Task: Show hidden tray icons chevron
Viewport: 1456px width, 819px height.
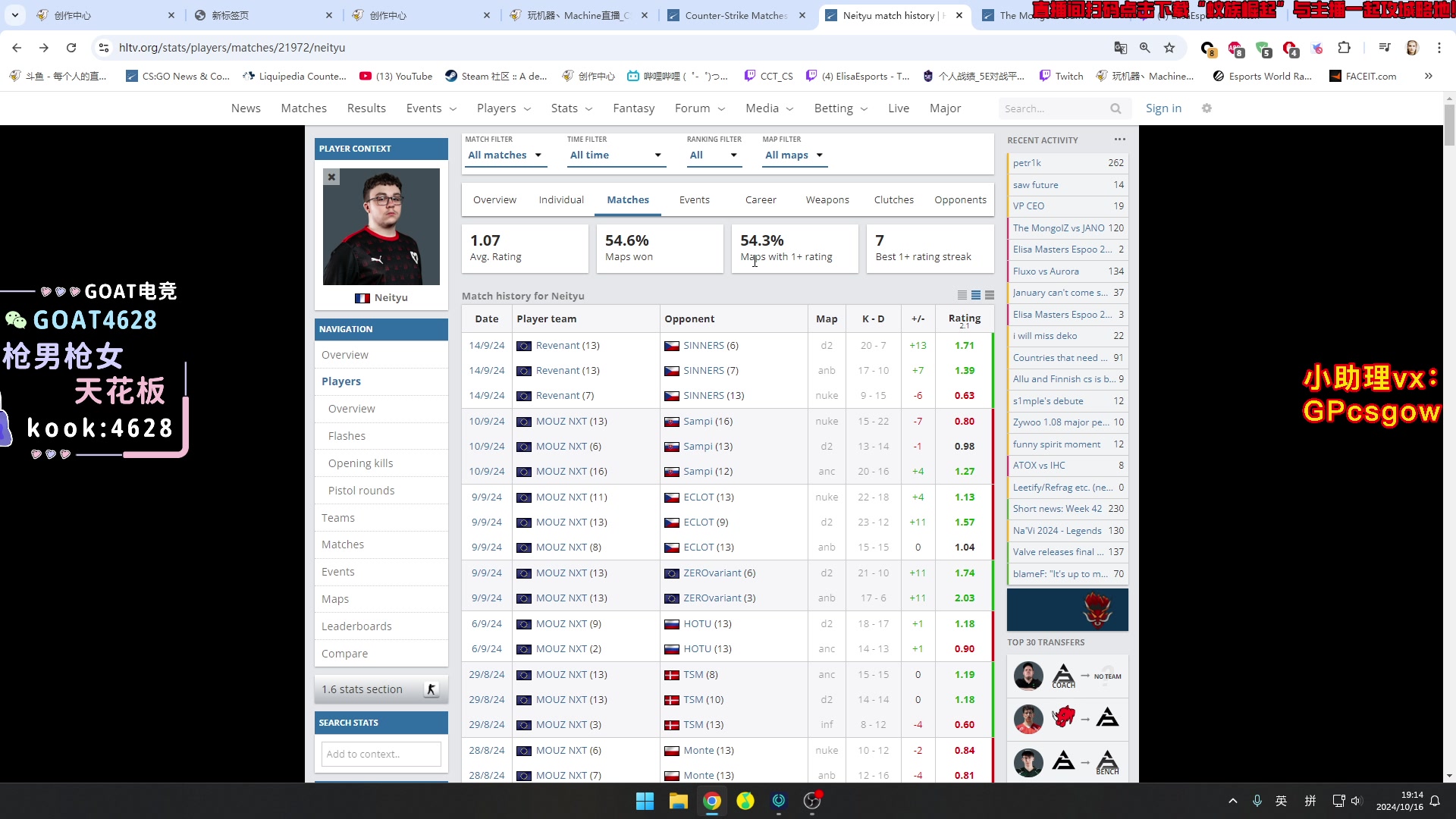Action: pyautogui.click(x=1233, y=801)
